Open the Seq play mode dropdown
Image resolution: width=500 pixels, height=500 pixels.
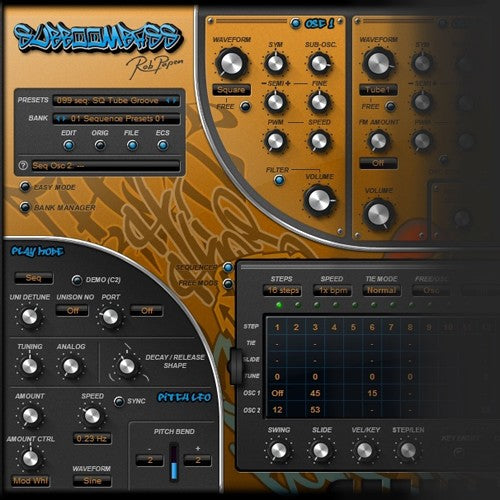[34, 278]
